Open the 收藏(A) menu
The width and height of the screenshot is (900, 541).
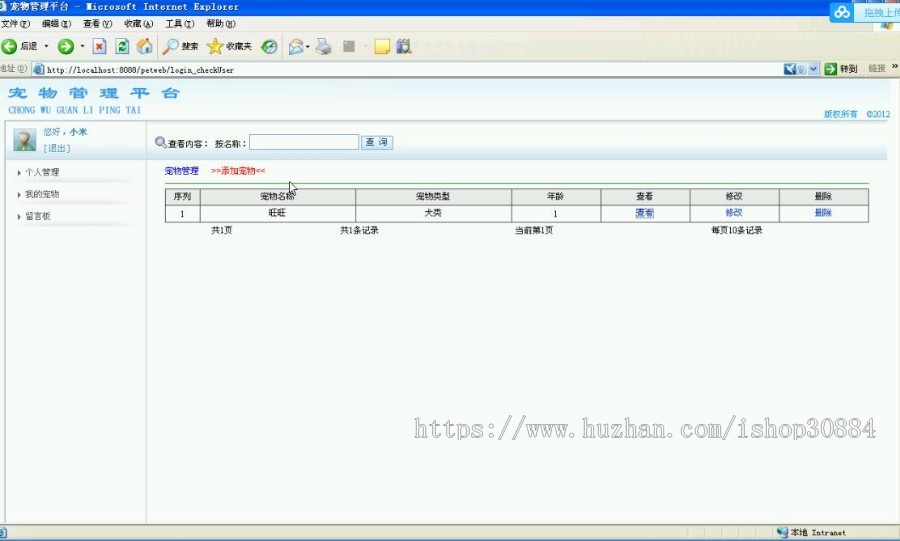pos(138,24)
